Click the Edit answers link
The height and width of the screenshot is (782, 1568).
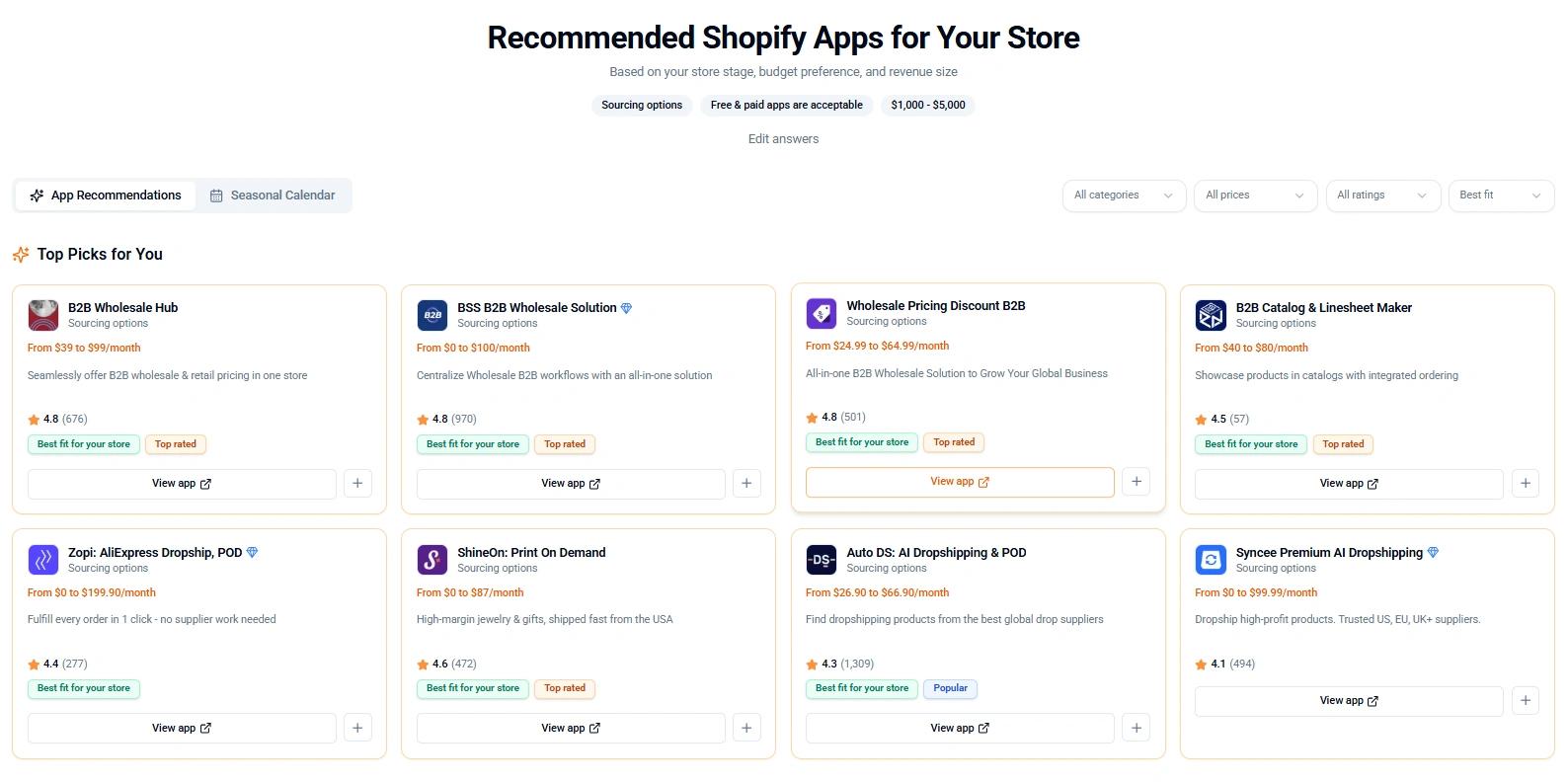click(783, 138)
